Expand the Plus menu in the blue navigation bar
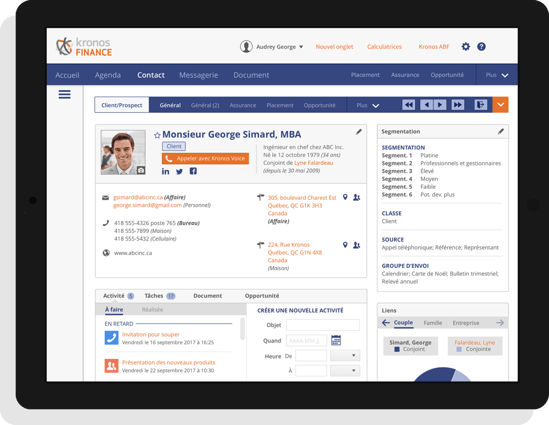Screen dimensions: 549x425 [497, 75]
